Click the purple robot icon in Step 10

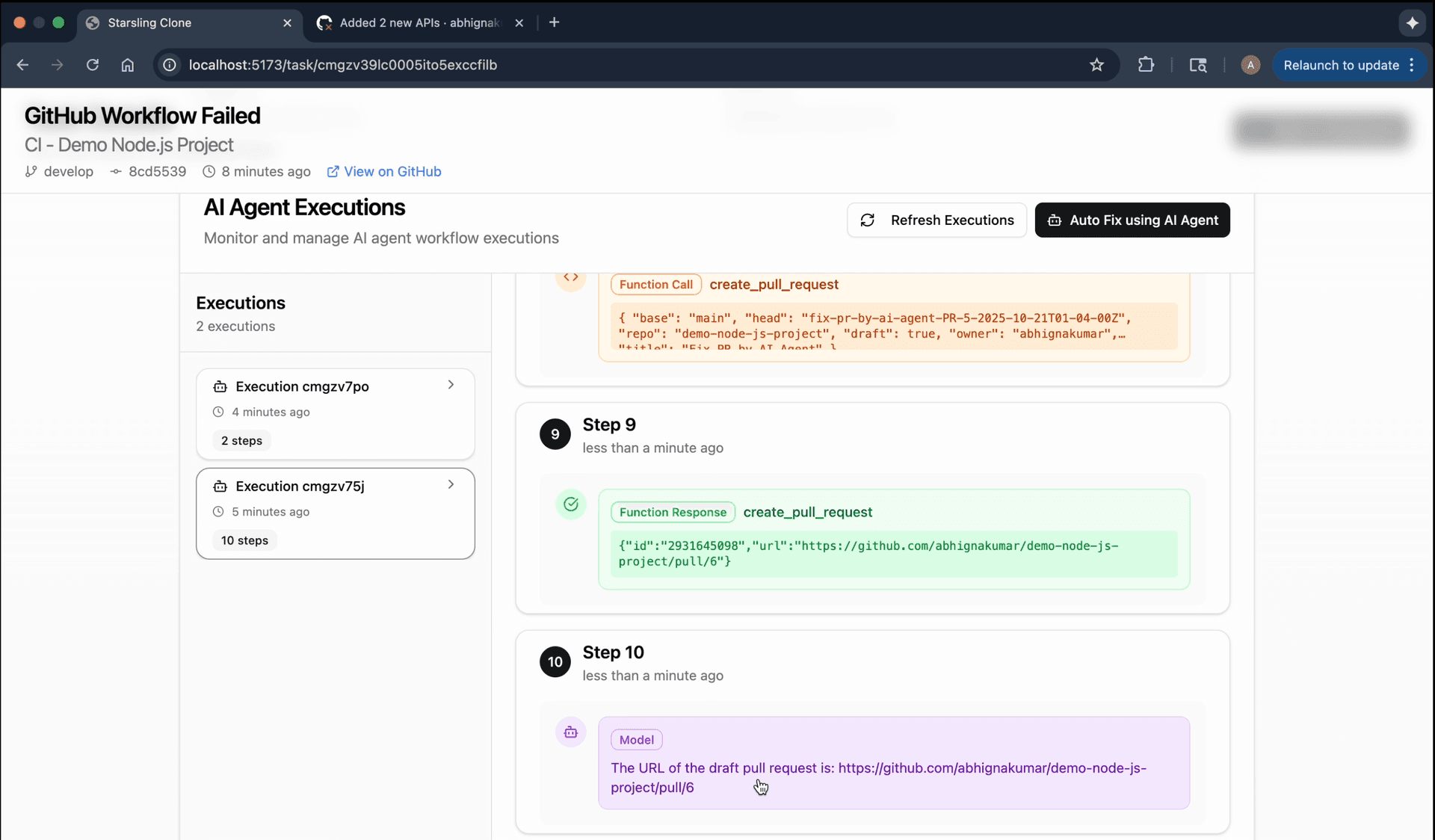pyautogui.click(x=571, y=732)
